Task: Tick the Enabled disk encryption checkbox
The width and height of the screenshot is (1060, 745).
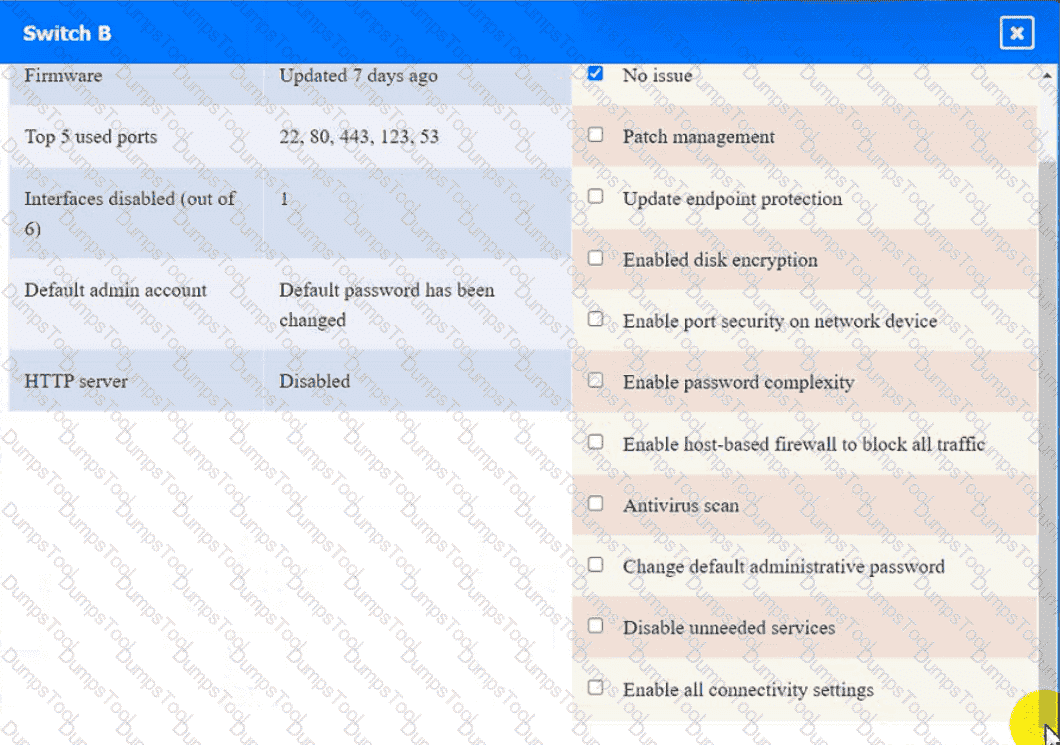Action: pyautogui.click(x=596, y=258)
